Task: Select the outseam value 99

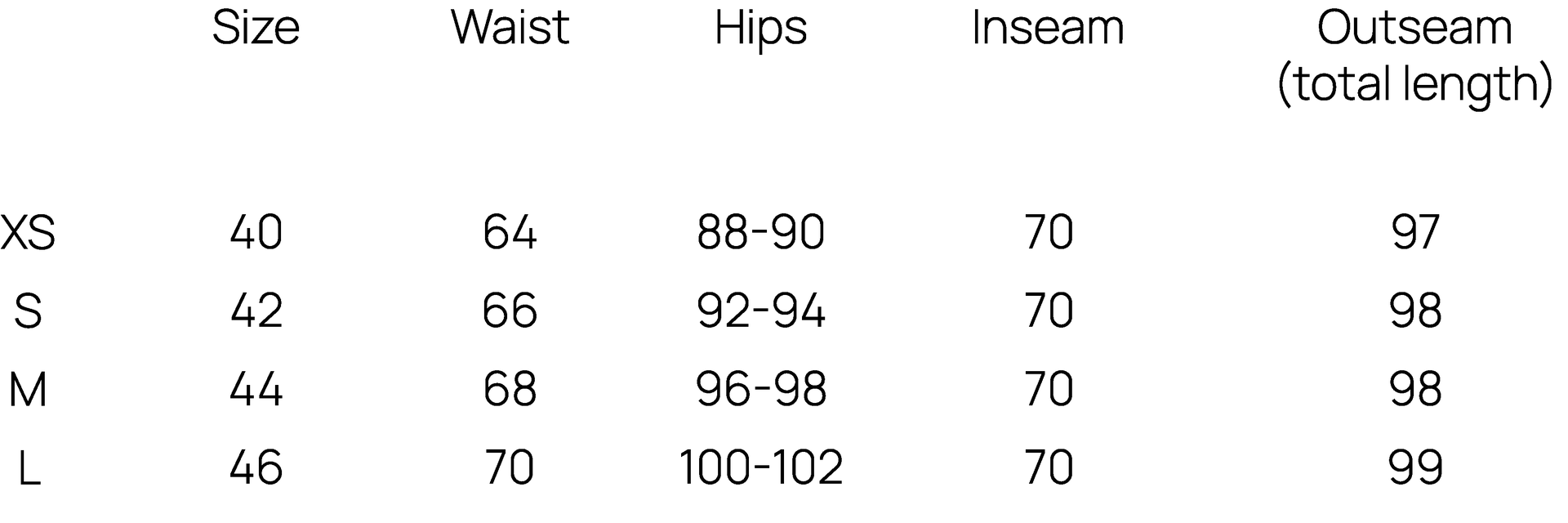Action: 1414,468
